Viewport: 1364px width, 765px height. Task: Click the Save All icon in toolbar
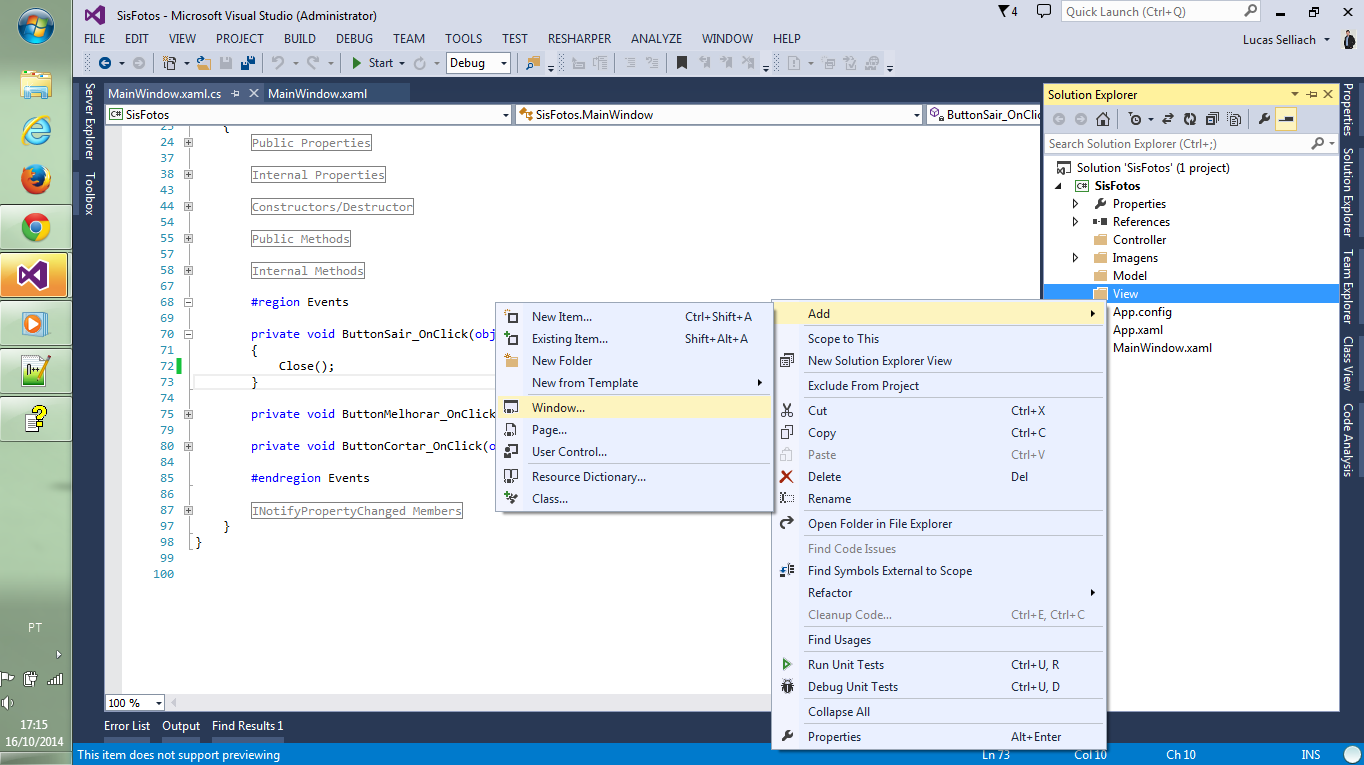tap(247, 63)
